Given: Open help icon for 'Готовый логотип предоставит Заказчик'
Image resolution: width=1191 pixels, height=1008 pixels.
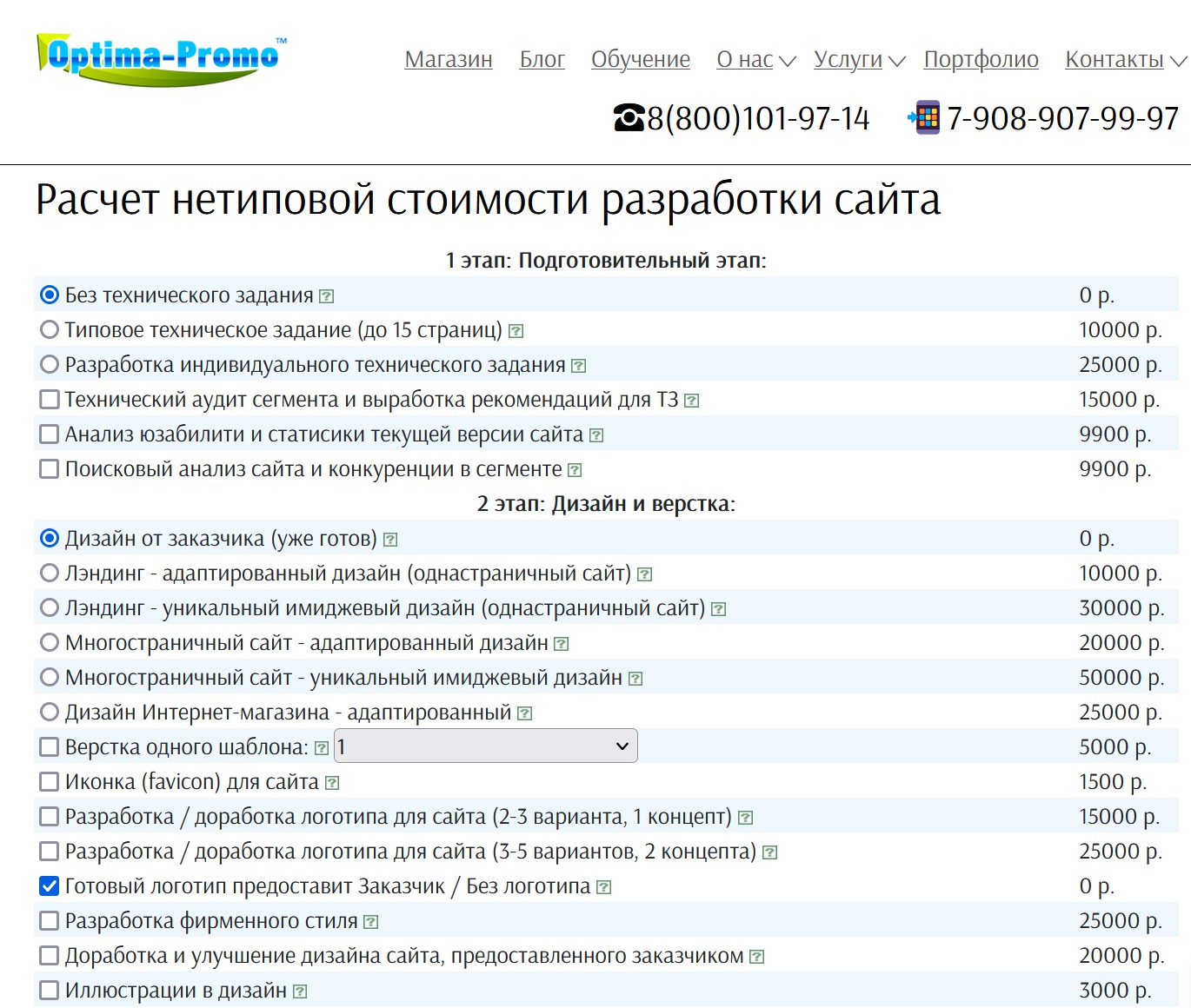Looking at the screenshot, I should (x=604, y=887).
